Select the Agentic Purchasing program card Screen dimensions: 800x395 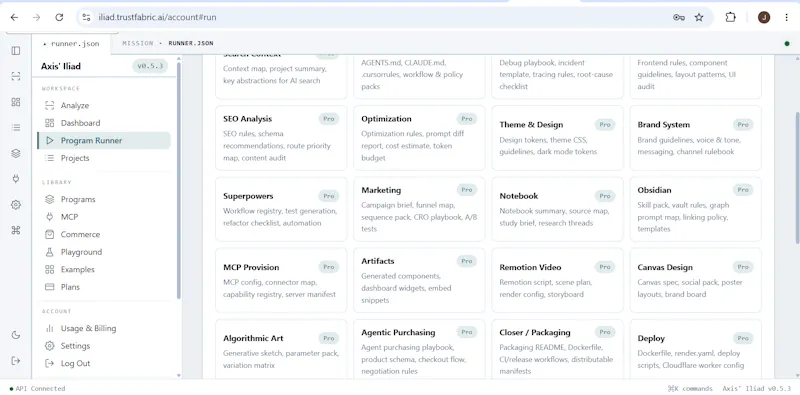(x=419, y=349)
